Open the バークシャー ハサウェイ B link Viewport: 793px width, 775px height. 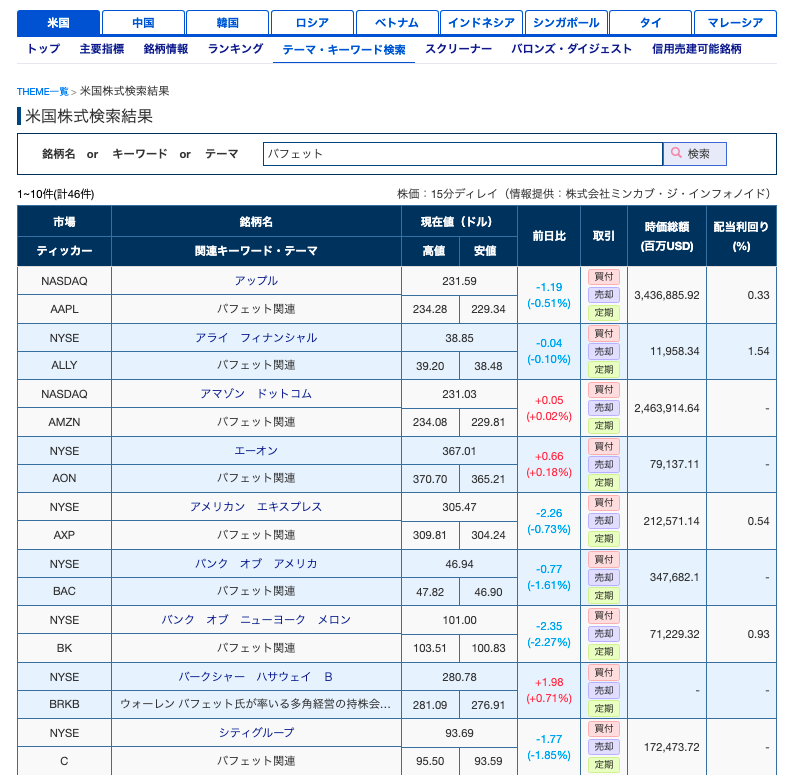click(x=256, y=677)
